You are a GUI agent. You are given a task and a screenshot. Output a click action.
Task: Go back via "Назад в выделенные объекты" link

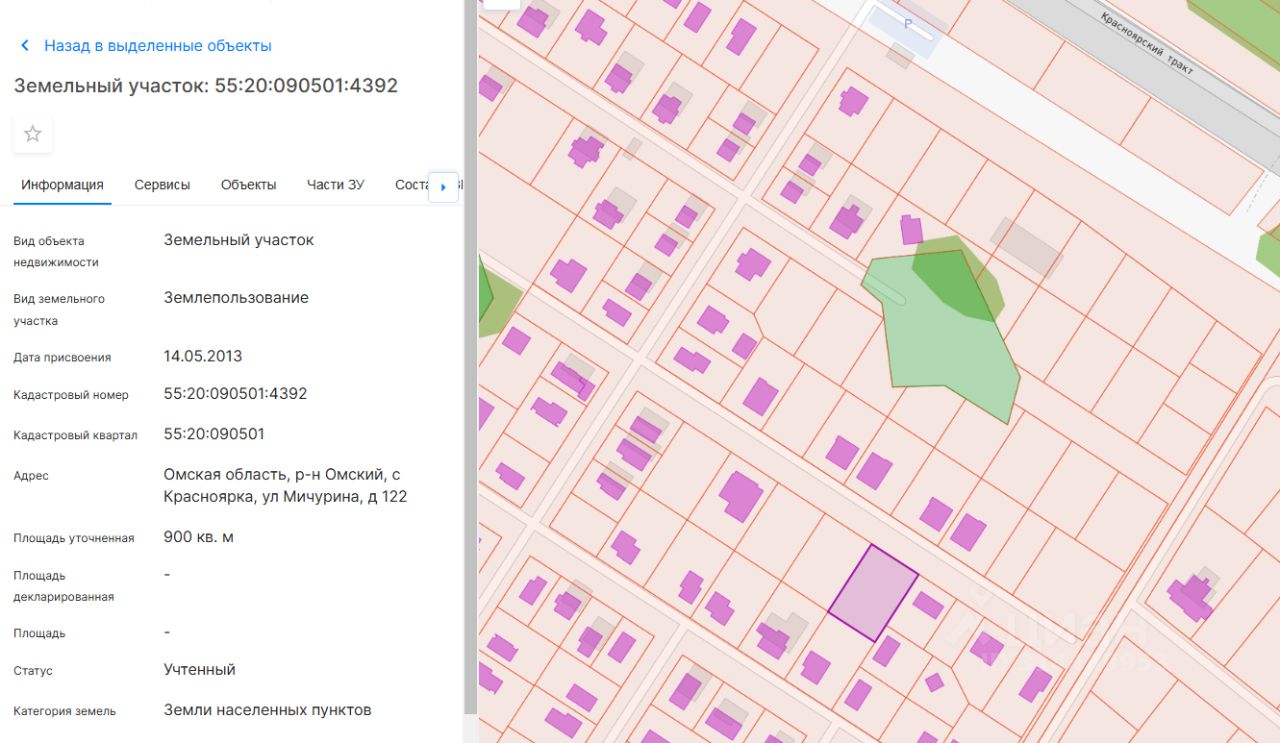158,46
